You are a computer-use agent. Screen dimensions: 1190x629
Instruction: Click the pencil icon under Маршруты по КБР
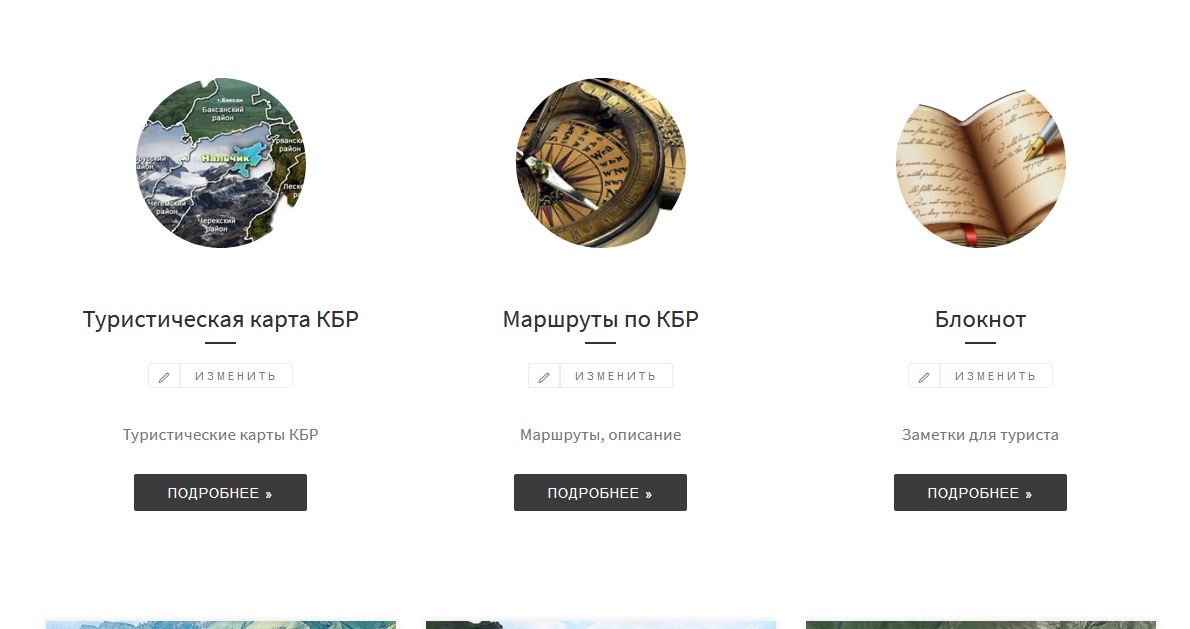(544, 376)
